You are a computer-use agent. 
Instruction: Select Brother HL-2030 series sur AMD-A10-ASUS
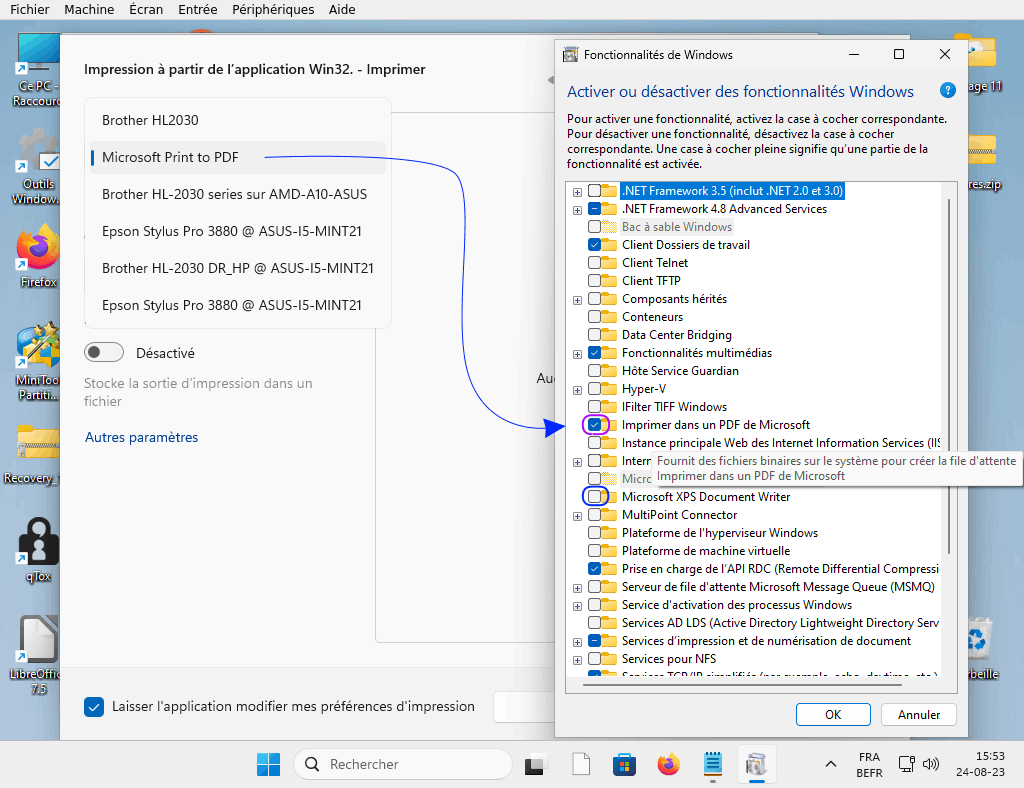tap(238, 194)
